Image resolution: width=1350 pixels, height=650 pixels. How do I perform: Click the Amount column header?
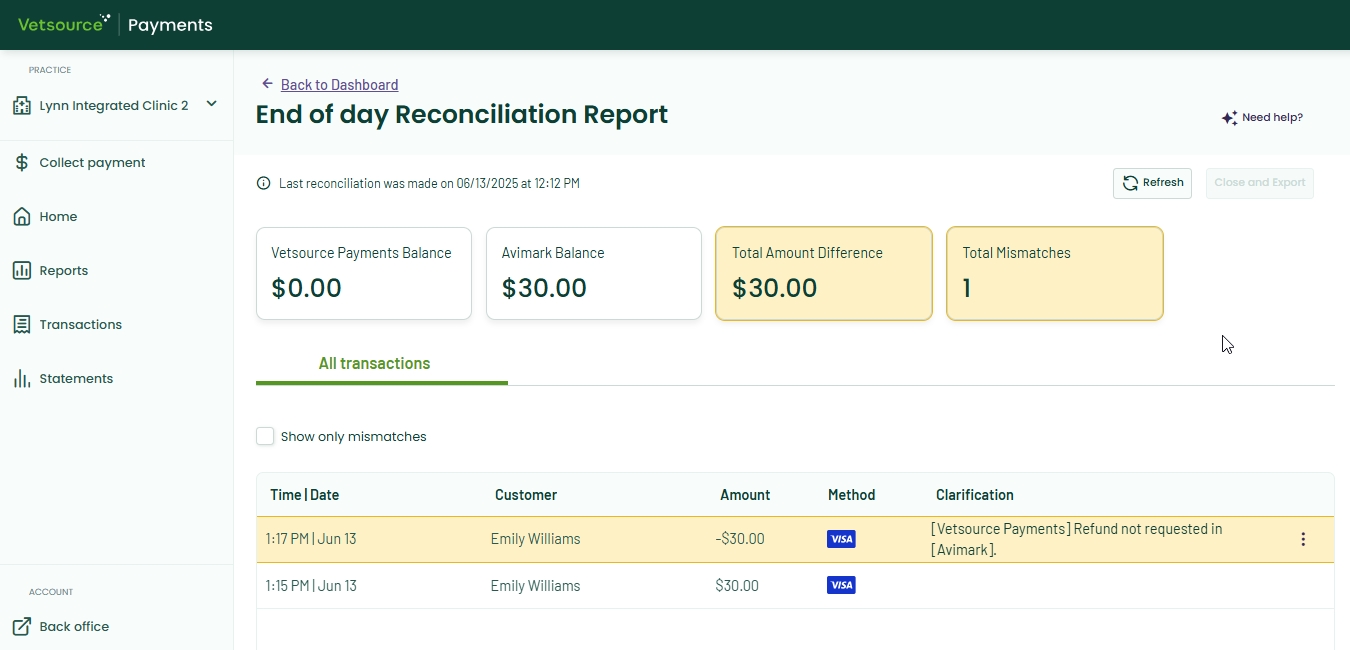745,495
